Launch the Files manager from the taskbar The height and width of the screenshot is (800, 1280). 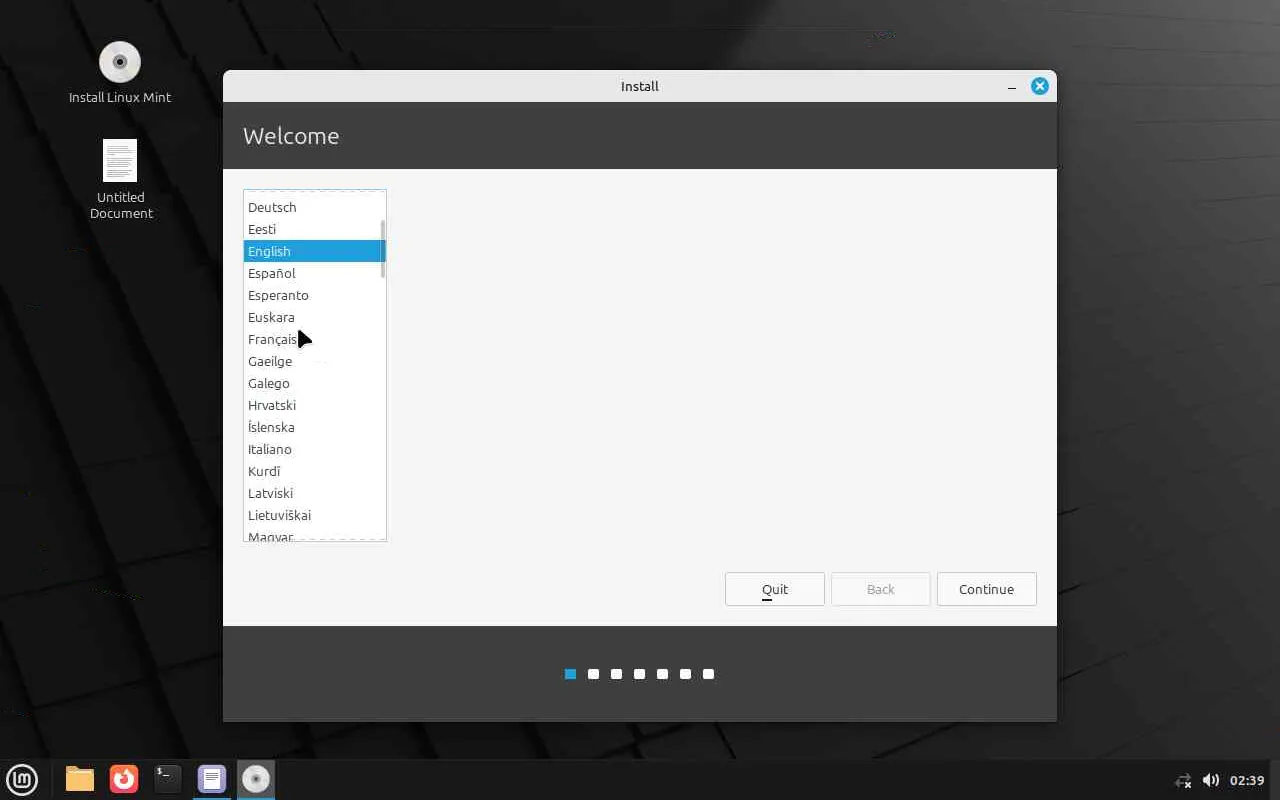pyautogui.click(x=80, y=779)
